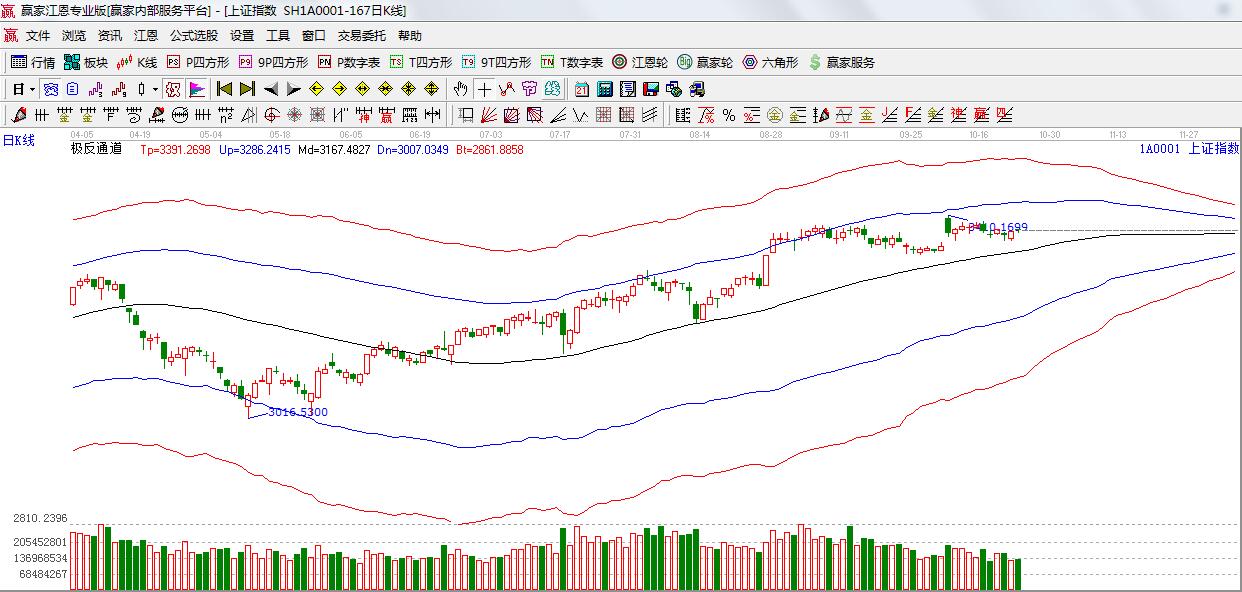The image size is (1242, 592).
Task: Click the 行情 market quotes button
Action: pyautogui.click(x=33, y=62)
